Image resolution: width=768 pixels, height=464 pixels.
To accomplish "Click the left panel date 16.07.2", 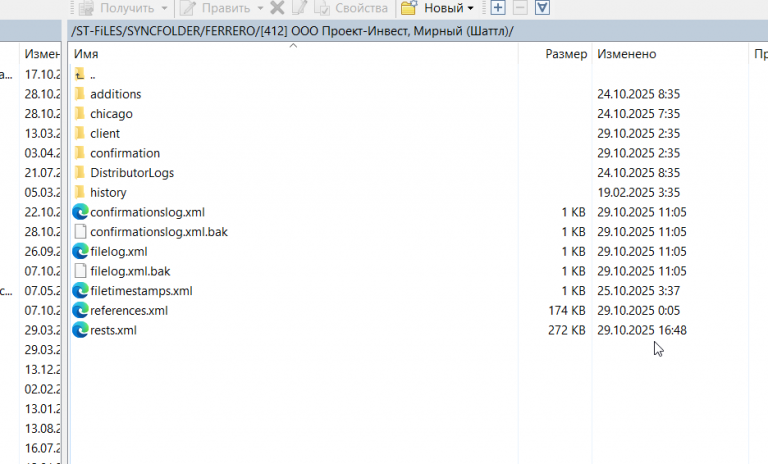I will pos(43,448).
